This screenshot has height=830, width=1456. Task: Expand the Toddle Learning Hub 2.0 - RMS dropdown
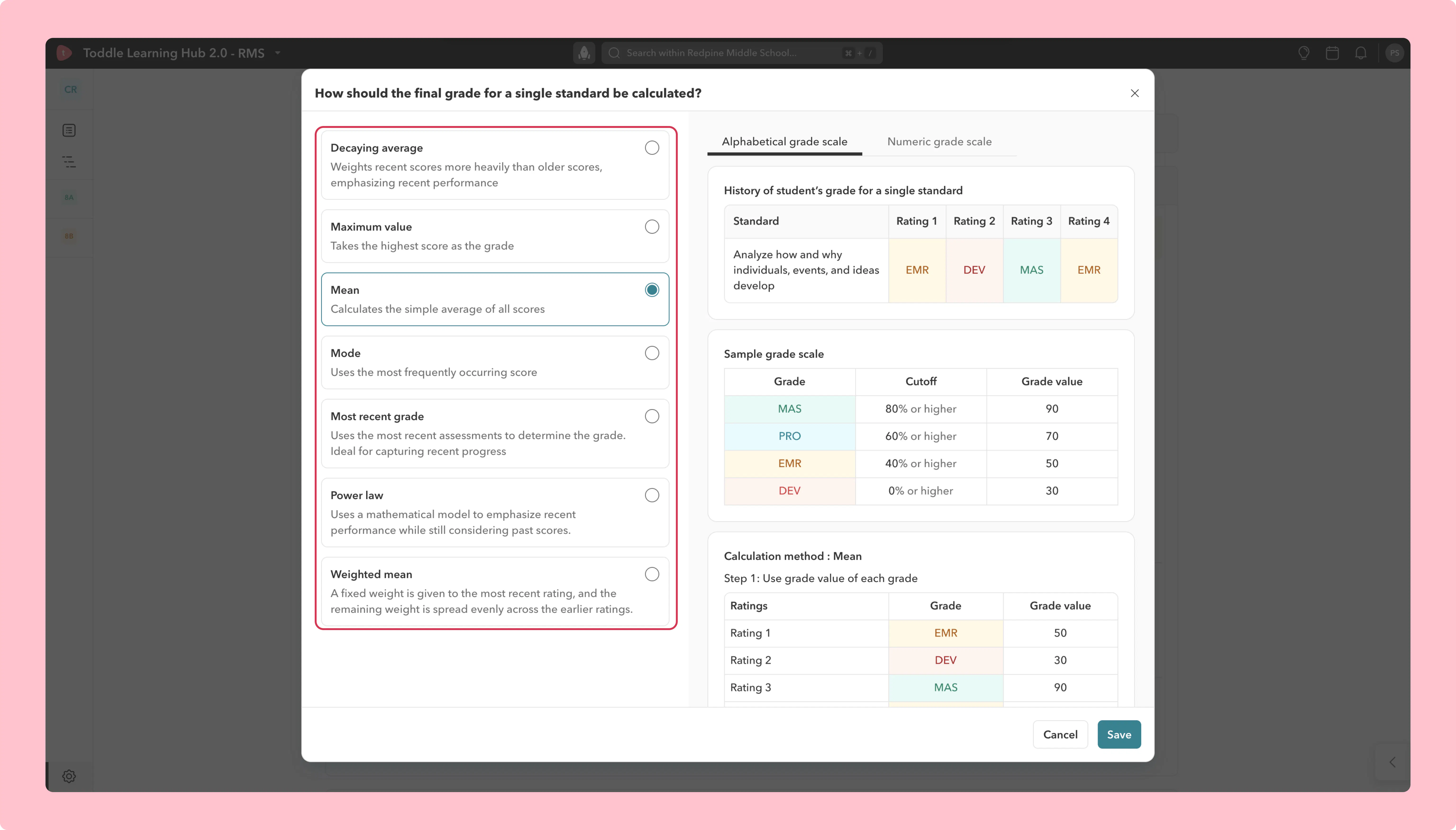click(278, 53)
